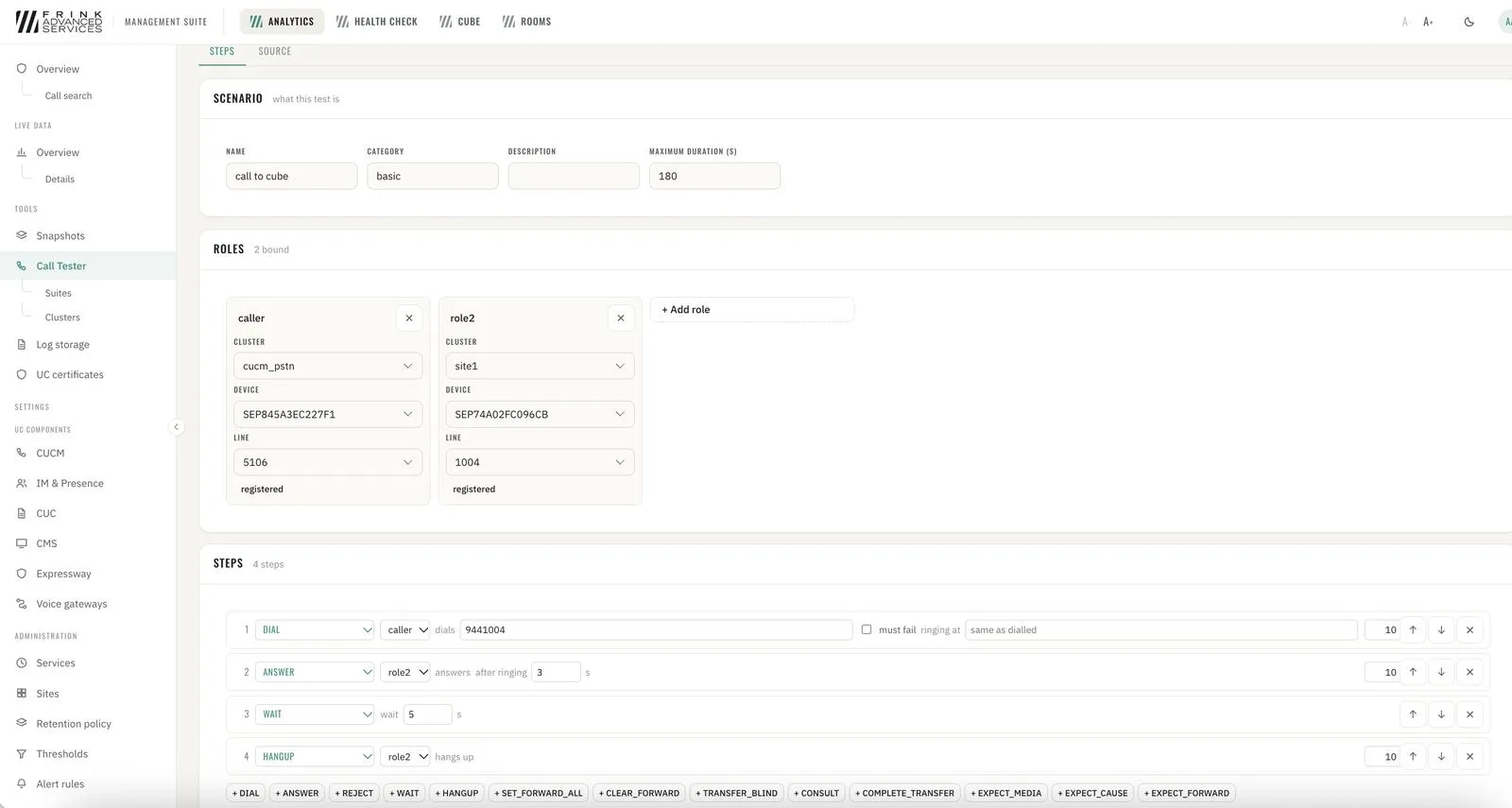This screenshot has width=1512, height=808.
Task: Remove the role2 role card
Action: click(621, 318)
